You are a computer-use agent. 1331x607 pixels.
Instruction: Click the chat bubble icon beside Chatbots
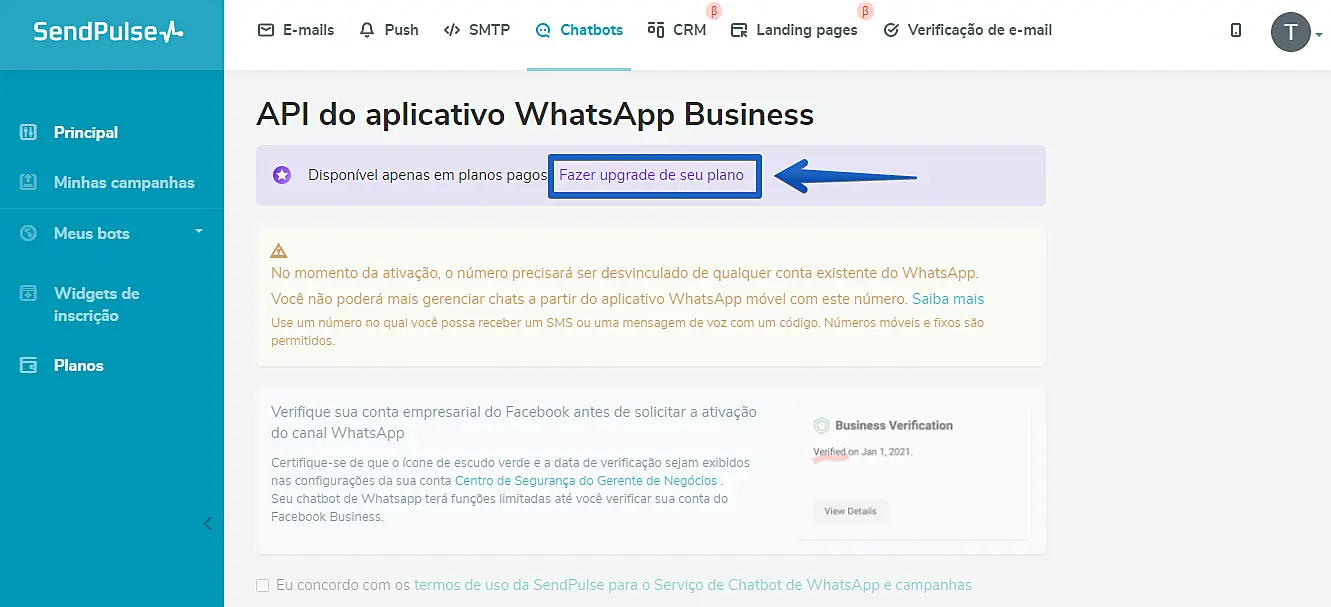click(543, 31)
